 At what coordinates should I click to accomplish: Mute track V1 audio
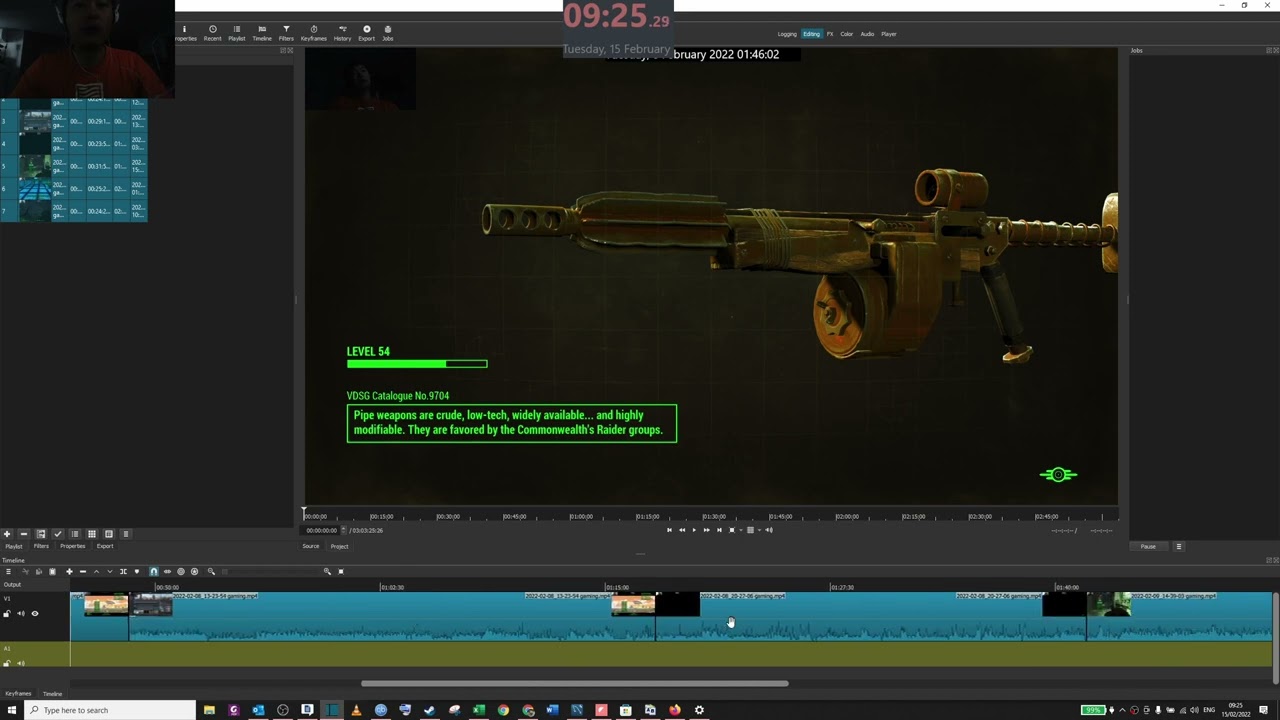[21, 613]
